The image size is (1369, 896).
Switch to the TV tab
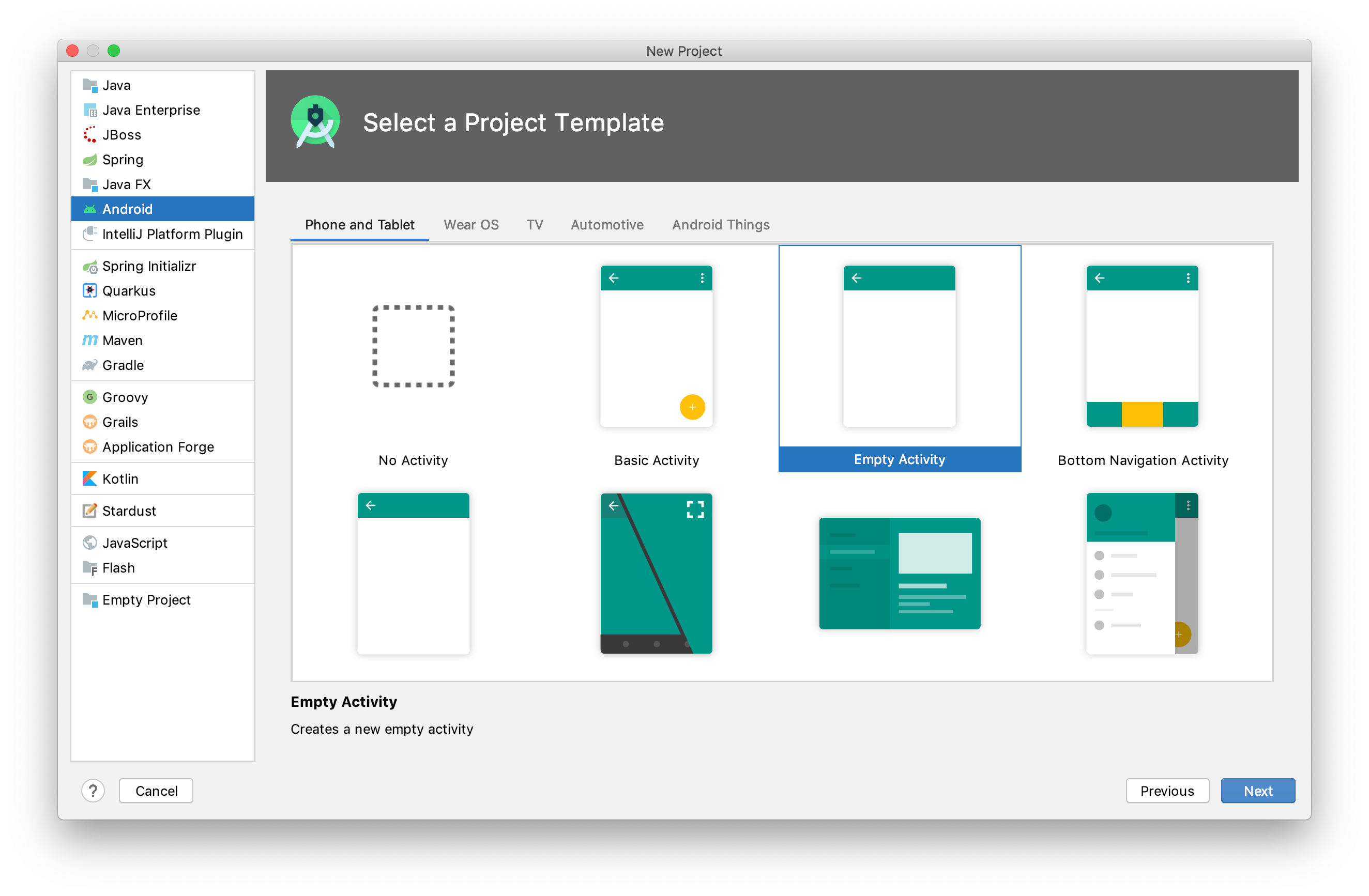(535, 225)
